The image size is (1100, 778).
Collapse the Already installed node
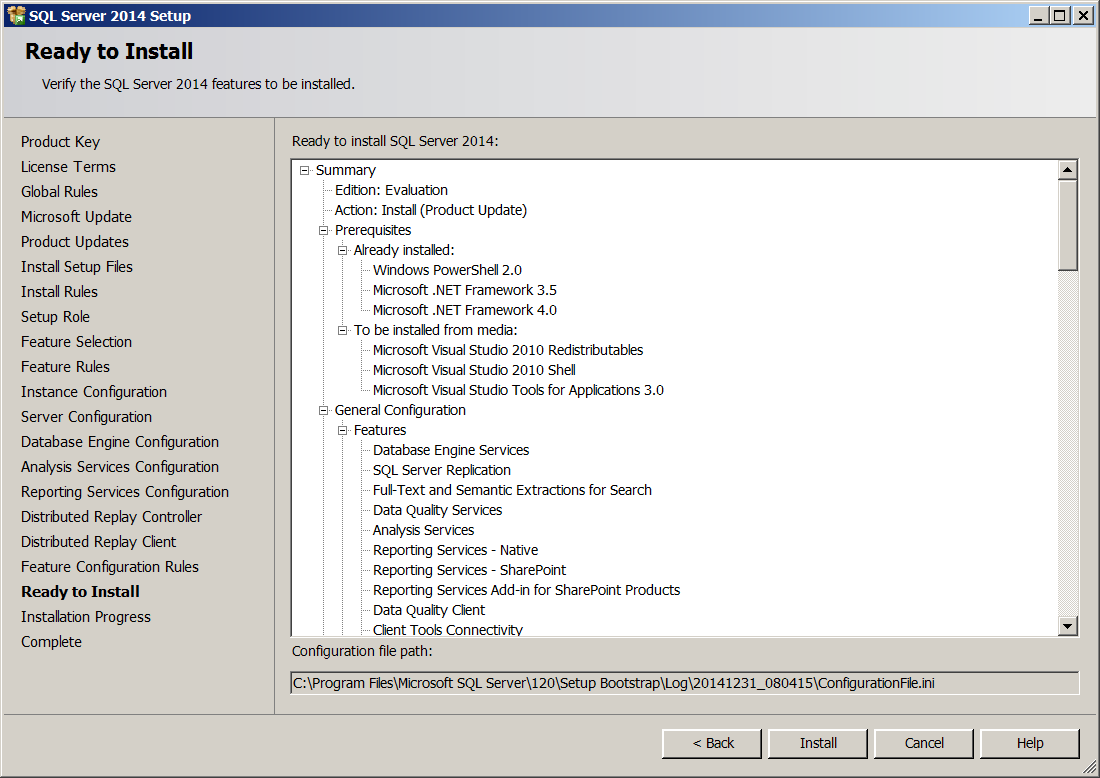point(342,250)
